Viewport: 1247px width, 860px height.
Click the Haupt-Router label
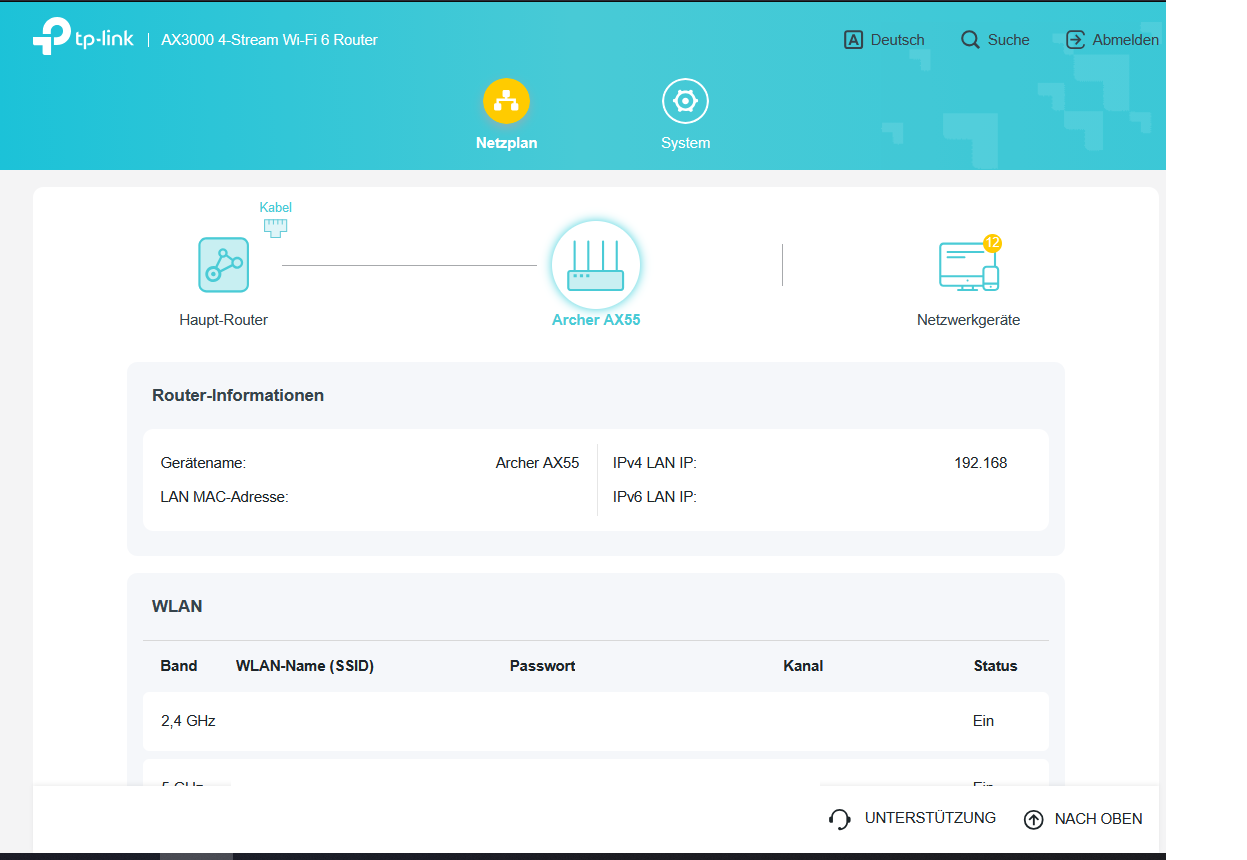[223, 320]
